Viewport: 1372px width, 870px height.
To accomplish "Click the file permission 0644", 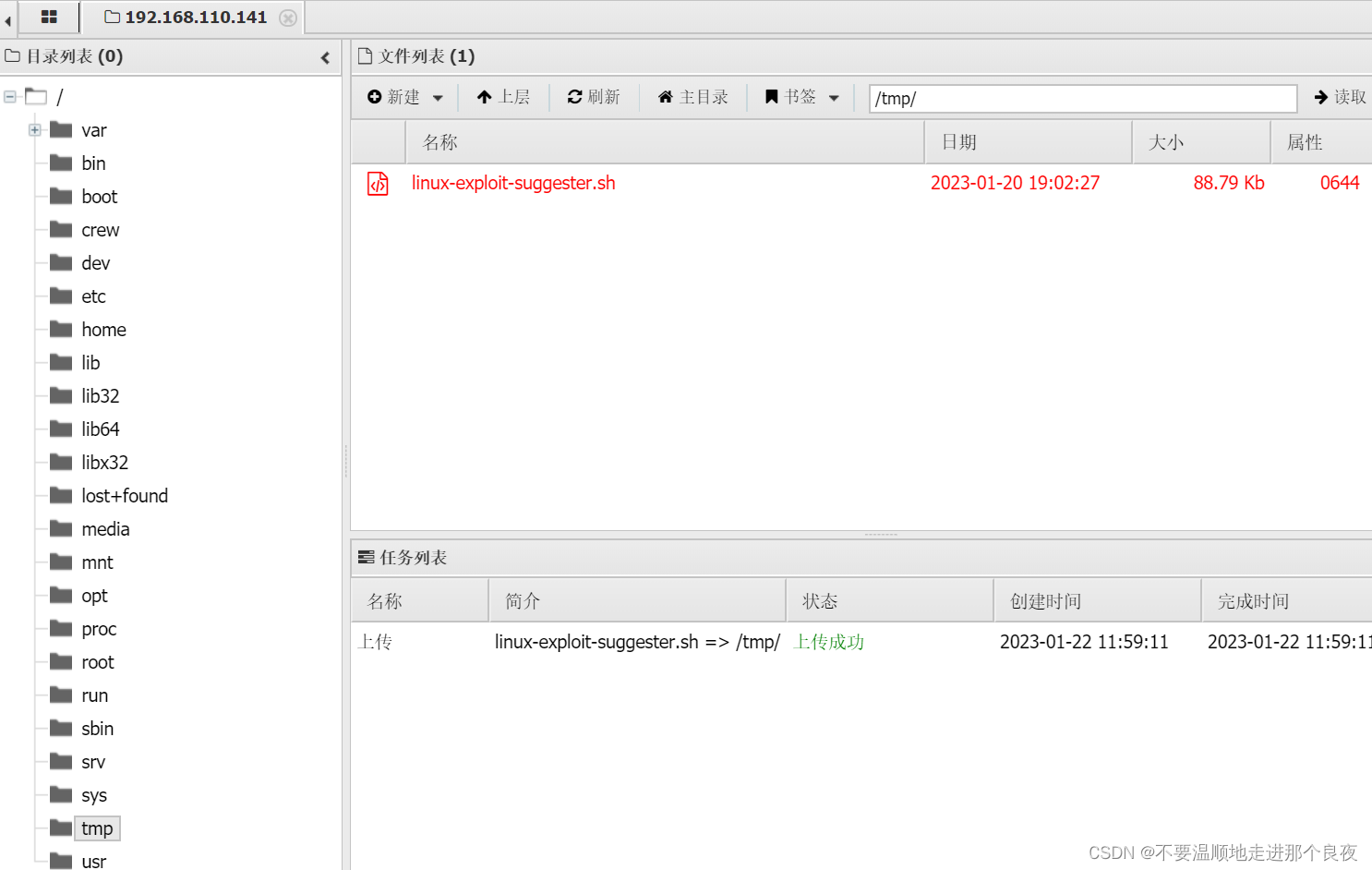I will pyautogui.click(x=1340, y=183).
